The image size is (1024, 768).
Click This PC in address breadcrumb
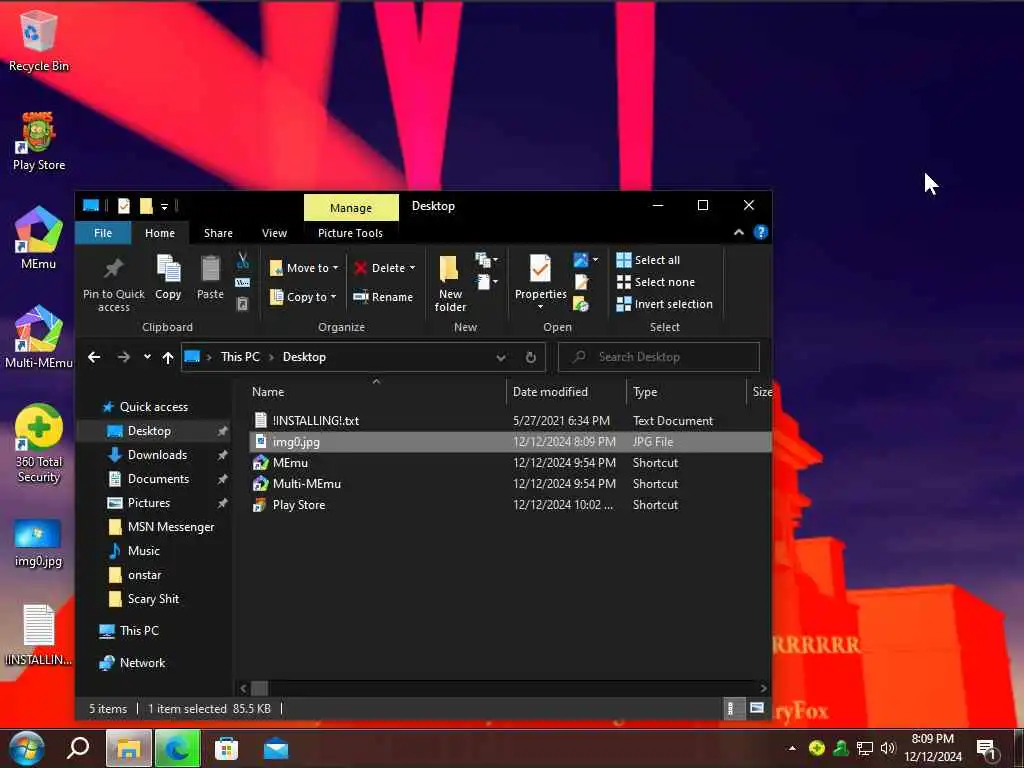point(240,357)
